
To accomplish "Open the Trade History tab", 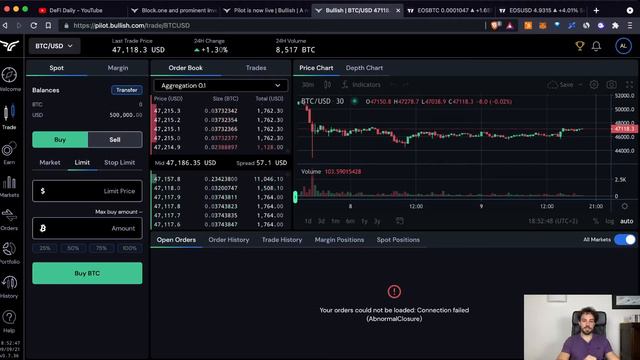I will [x=282, y=240].
